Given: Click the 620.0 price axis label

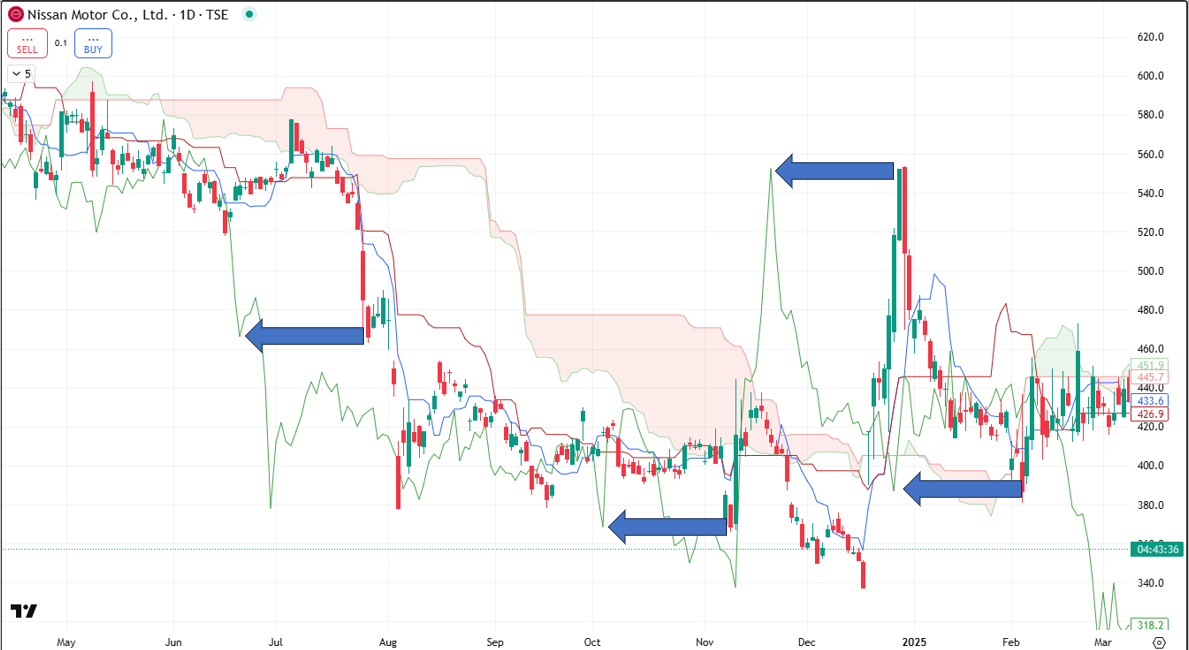Looking at the screenshot, I should (1150, 36).
